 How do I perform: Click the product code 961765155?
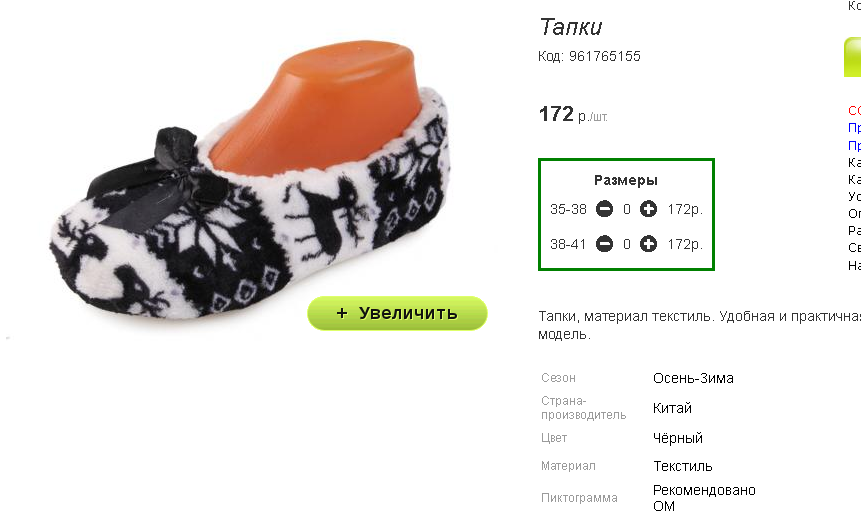pos(605,57)
